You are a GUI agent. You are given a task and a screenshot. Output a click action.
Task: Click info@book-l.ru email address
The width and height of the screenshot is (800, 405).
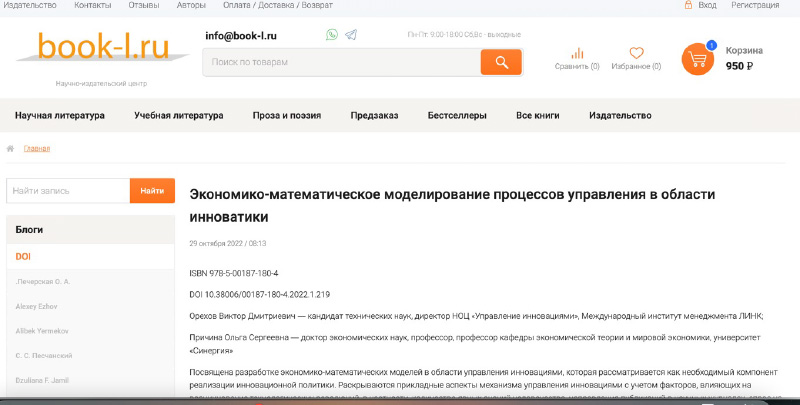point(241,36)
